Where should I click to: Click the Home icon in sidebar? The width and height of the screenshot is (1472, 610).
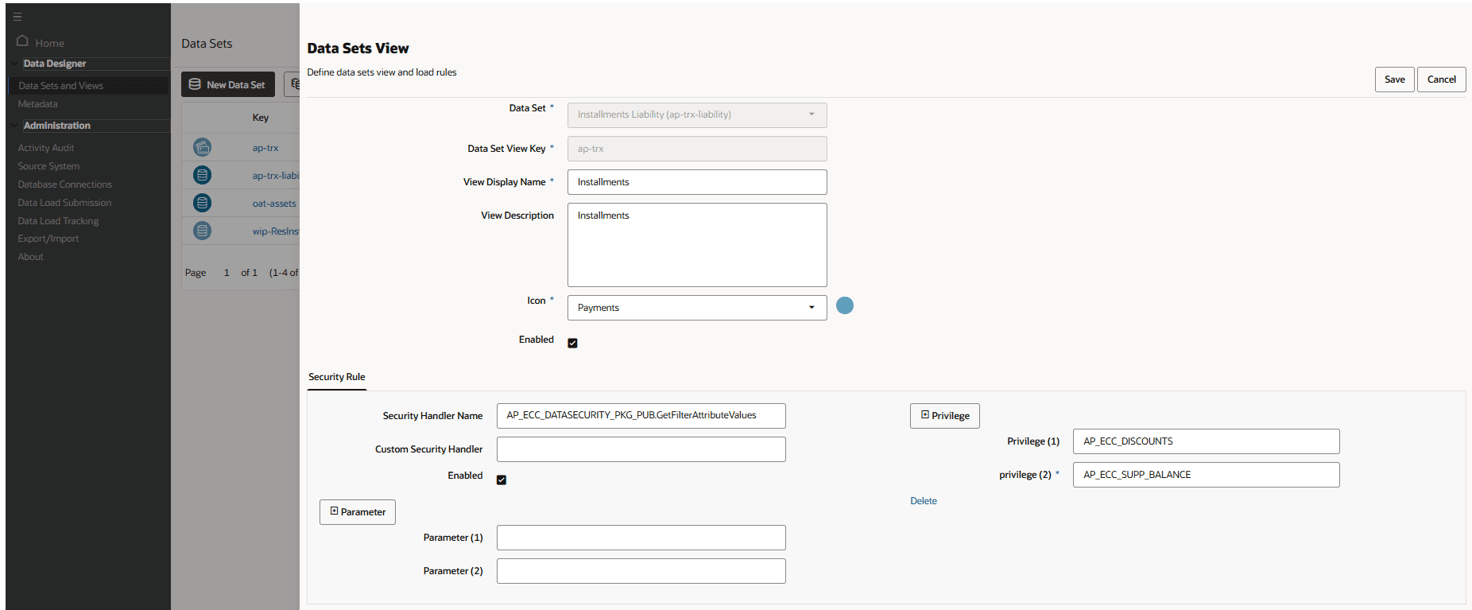pos(23,42)
